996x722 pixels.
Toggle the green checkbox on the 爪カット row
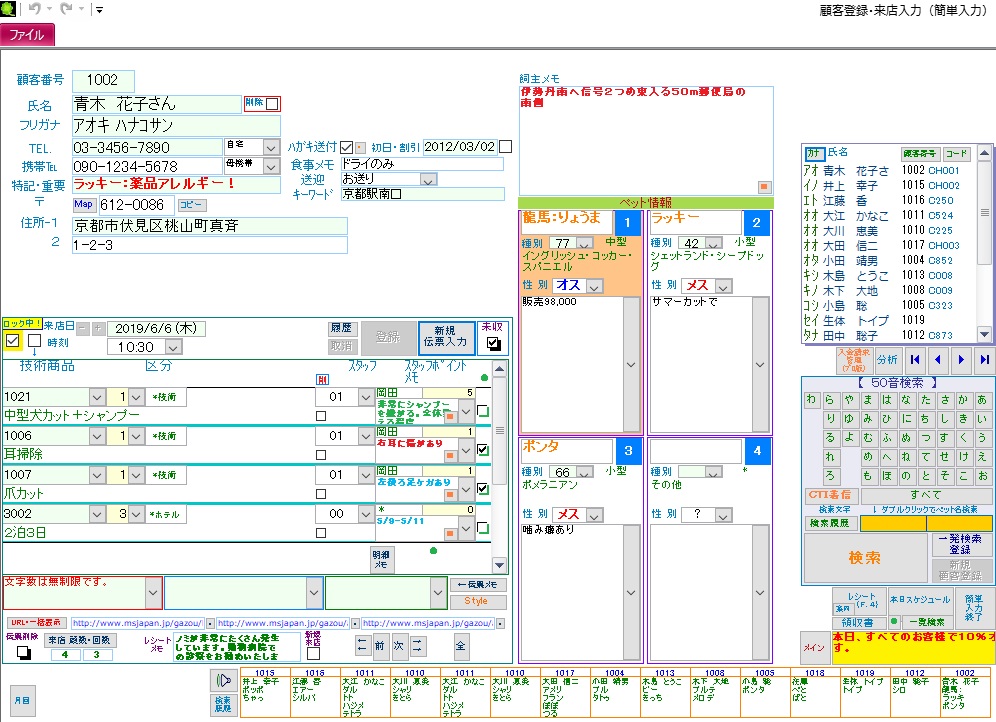click(483, 488)
